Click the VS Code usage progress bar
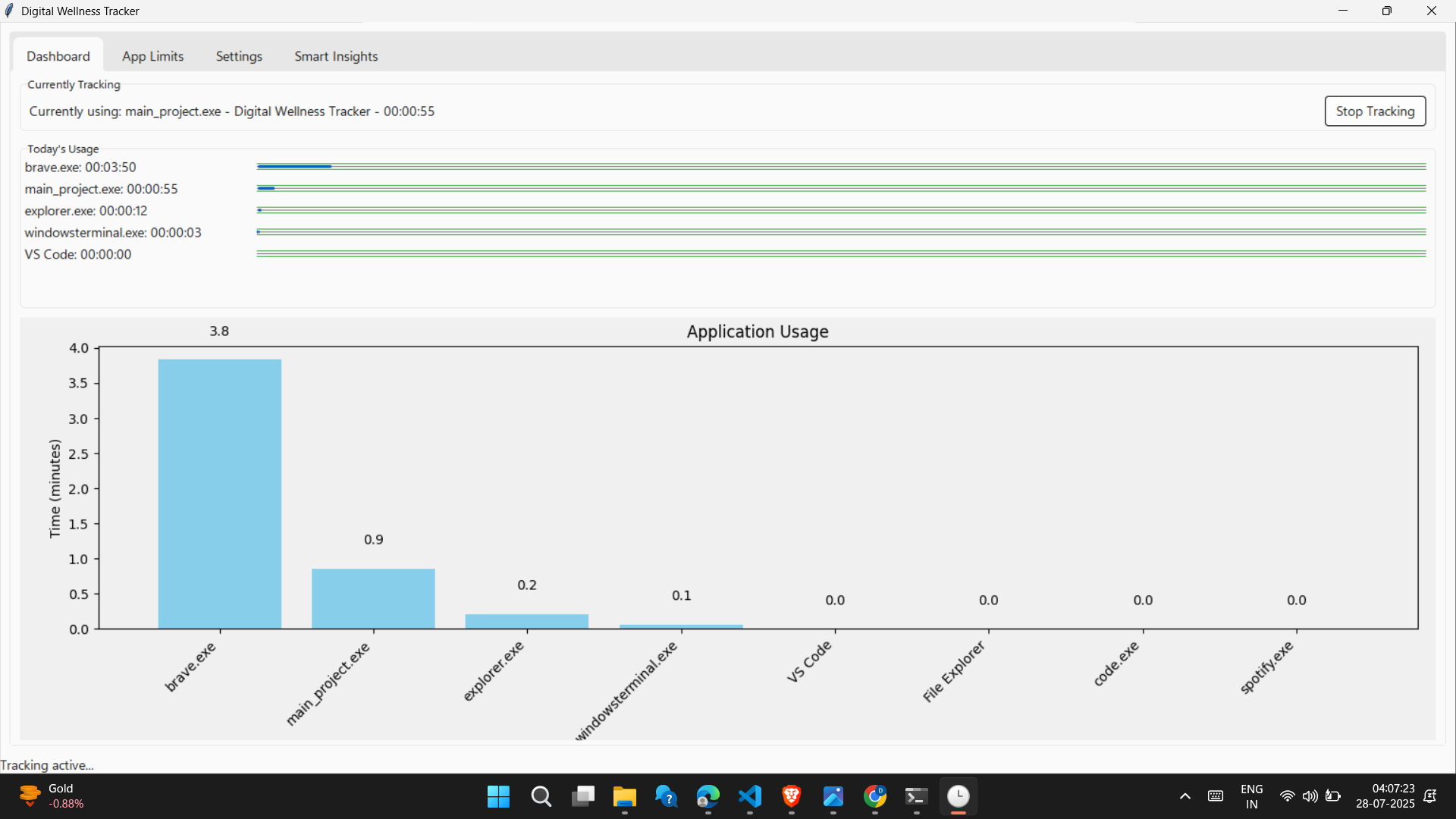The image size is (1456, 819). coord(841,254)
